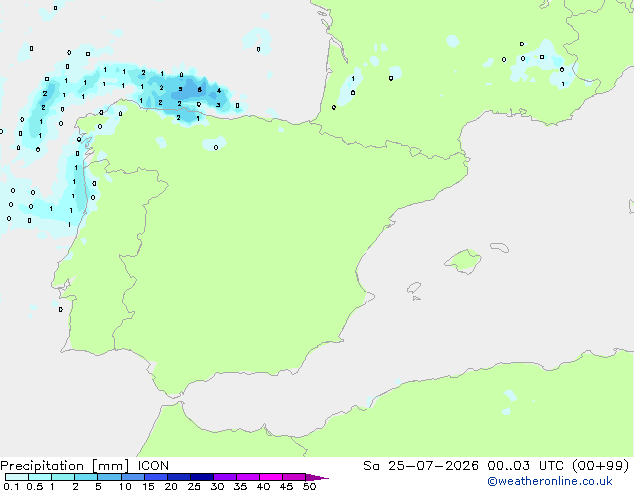Click the 0.1–0.5 mm legend swatch
The height and width of the screenshot is (490, 634).
tap(17, 477)
